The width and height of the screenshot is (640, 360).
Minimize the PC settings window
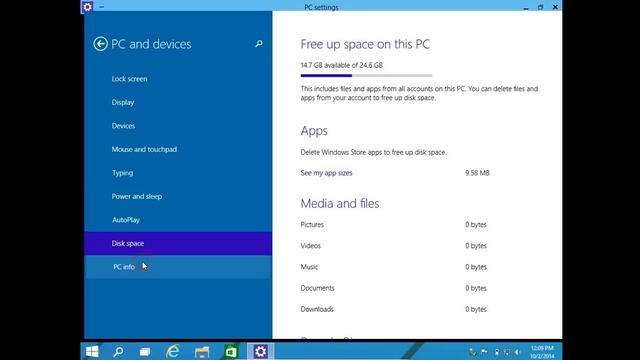[526, 7]
